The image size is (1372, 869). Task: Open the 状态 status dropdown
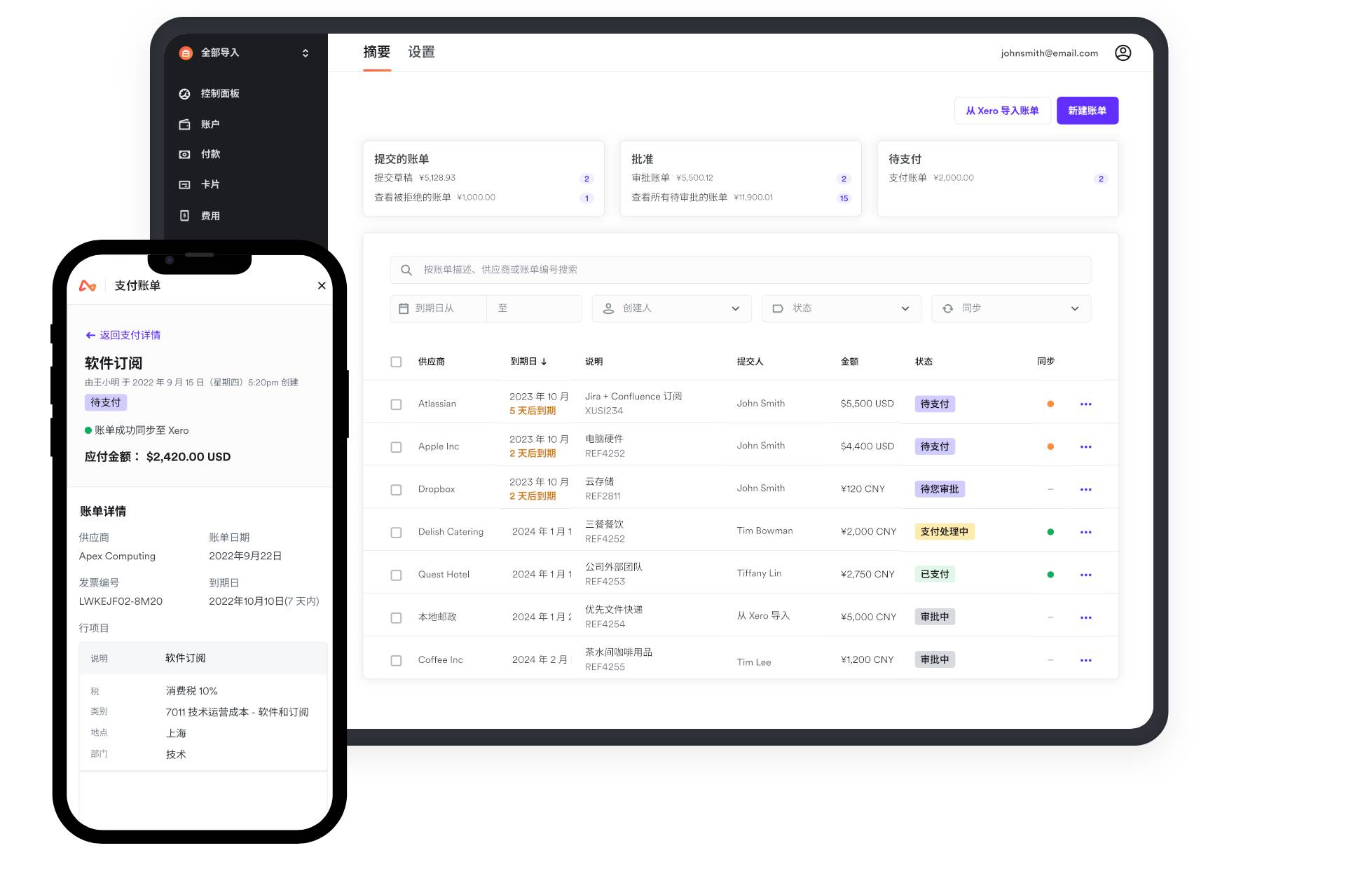tap(841, 309)
